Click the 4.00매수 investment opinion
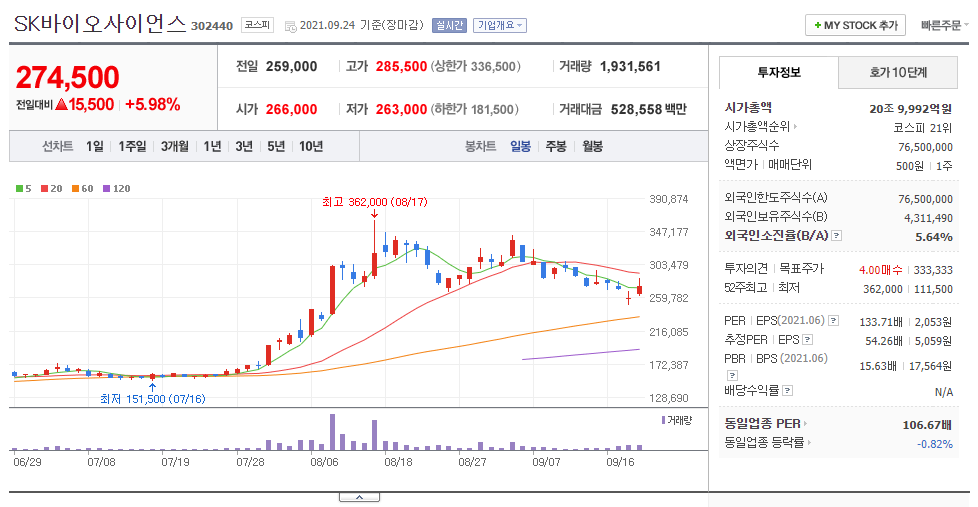The width and height of the screenshot is (978, 507). click(880, 270)
